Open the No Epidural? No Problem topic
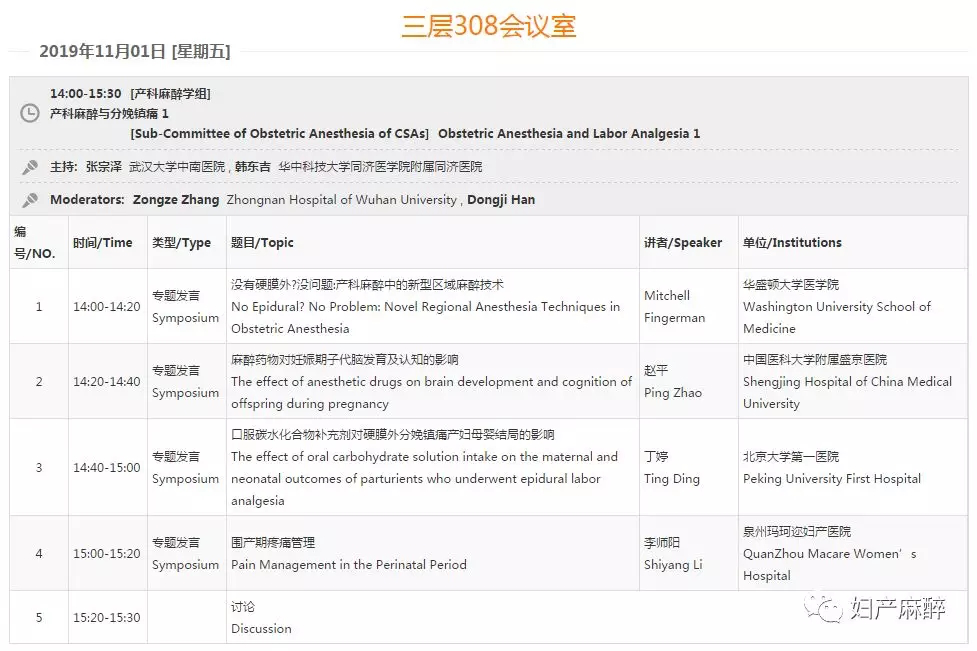The width and height of the screenshot is (977, 651). pyautogui.click(x=425, y=307)
